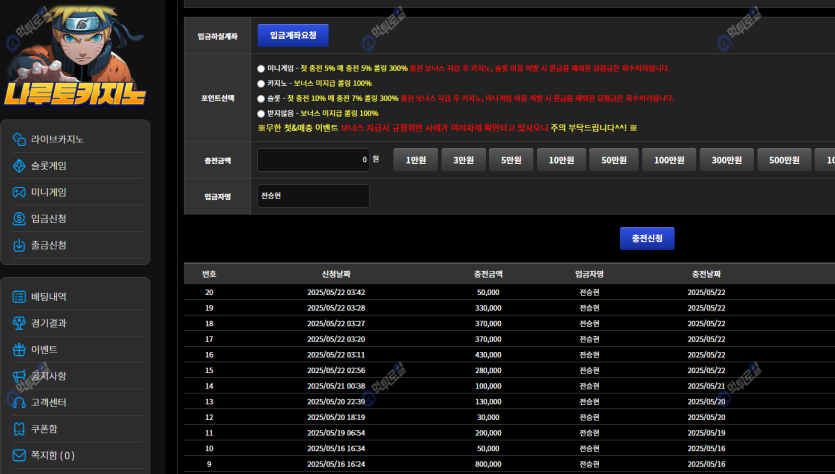Image resolution: width=835 pixels, height=474 pixels.
Task: Click the 이벤트 gift icon
Action: [x=19, y=350]
